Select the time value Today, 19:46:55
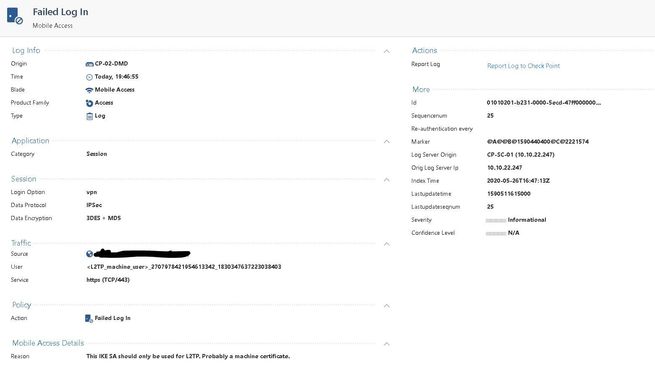The image size is (655, 370). click(x=116, y=76)
